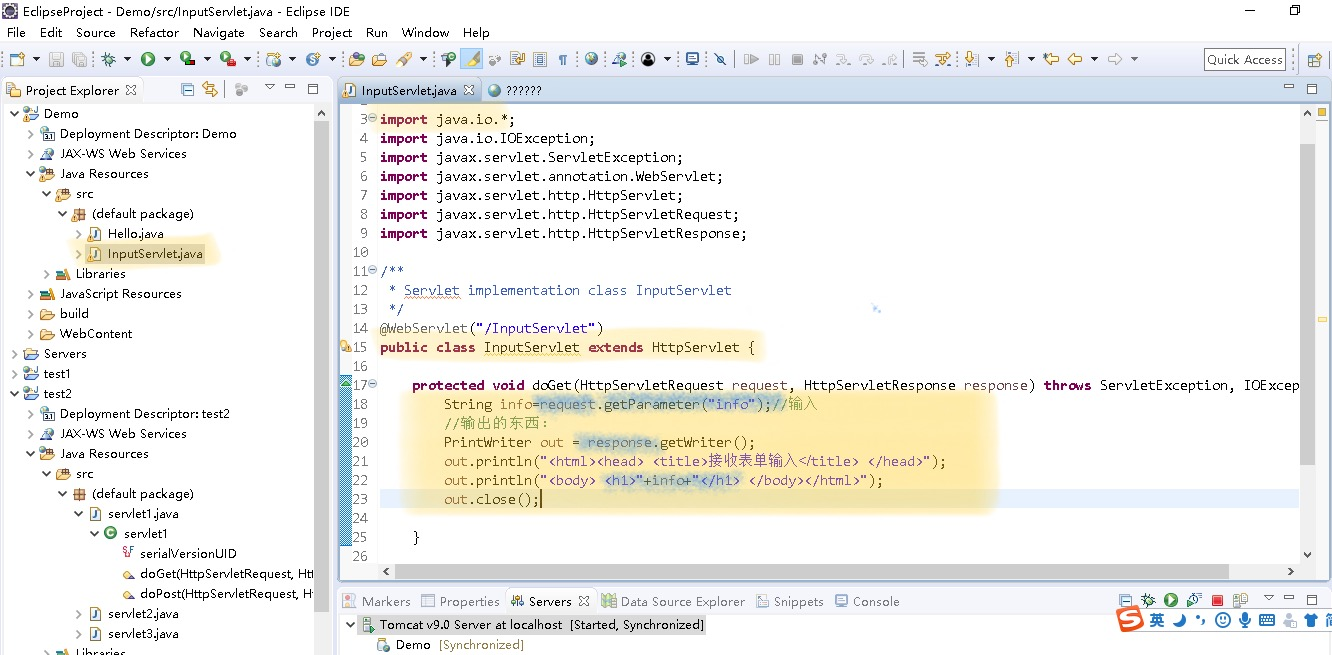The width and height of the screenshot is (1332, 655).
Task: Close the InputServlet.java editor tab
Action: pos(469,90)
